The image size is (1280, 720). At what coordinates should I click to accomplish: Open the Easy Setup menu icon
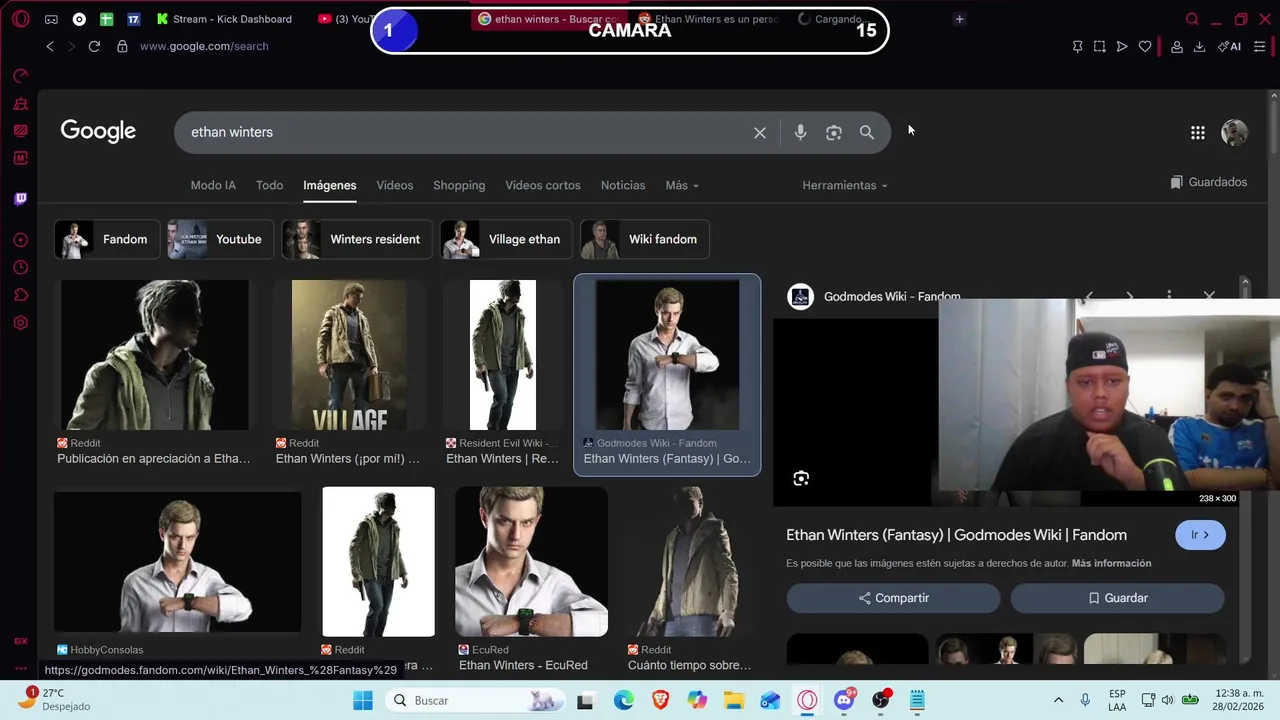pyautogui.click(x=1260, y=46)
